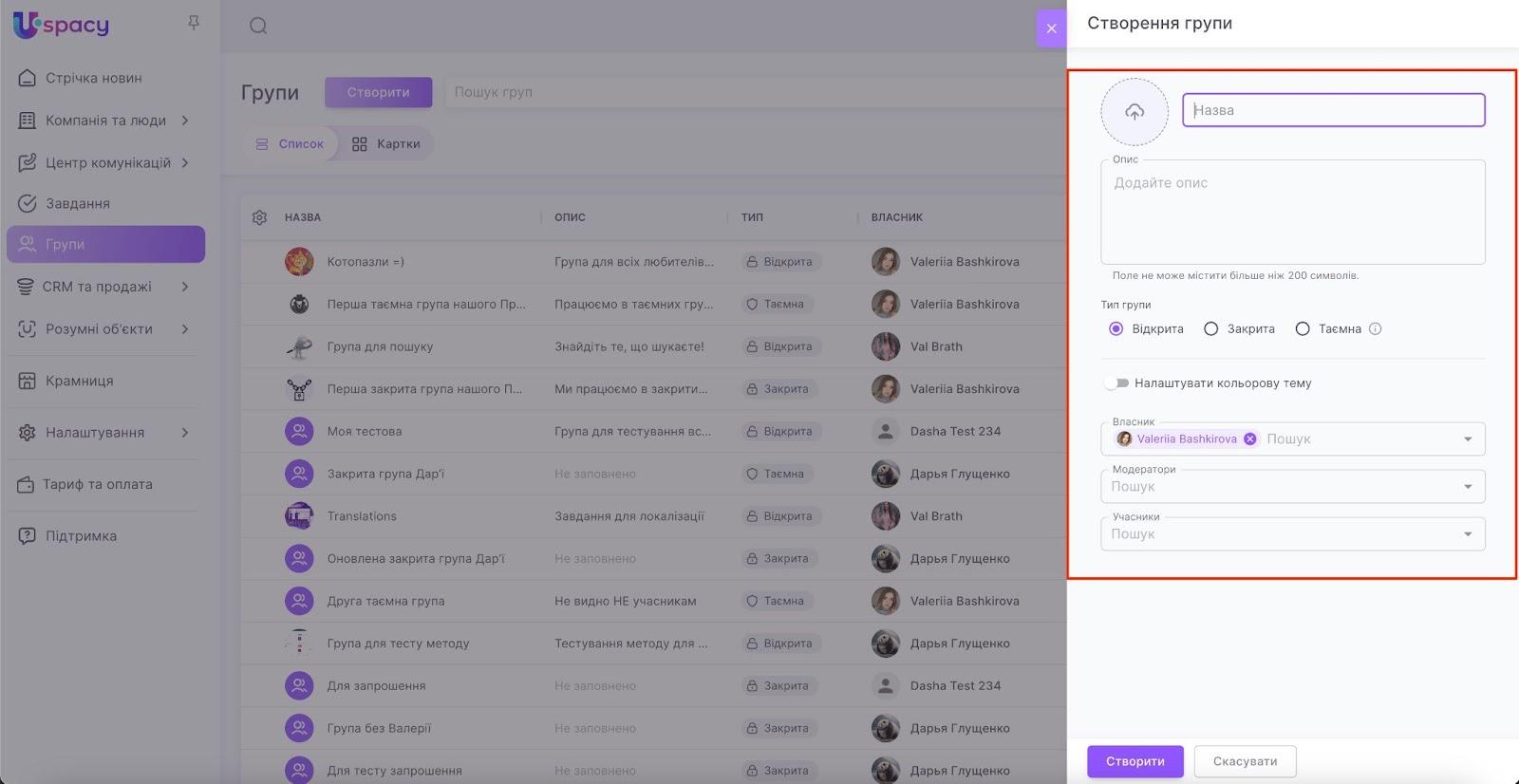The height and width of the screenshot is (784, 1519).
Task: Open Крамниця in the sidebar
Action: click(80, 381)
